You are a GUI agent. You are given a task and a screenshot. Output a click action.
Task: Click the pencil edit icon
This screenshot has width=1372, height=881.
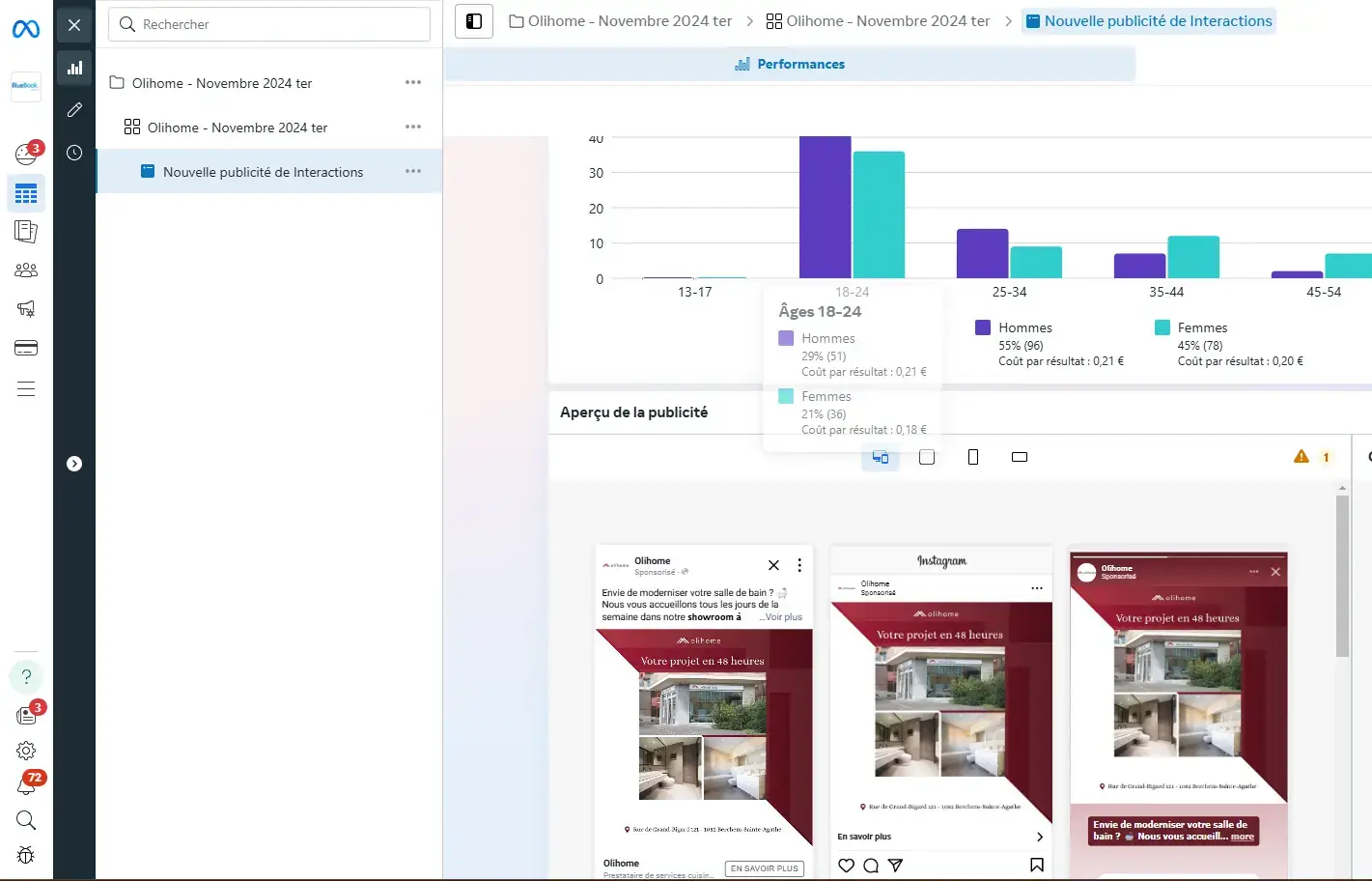(74, 110)
